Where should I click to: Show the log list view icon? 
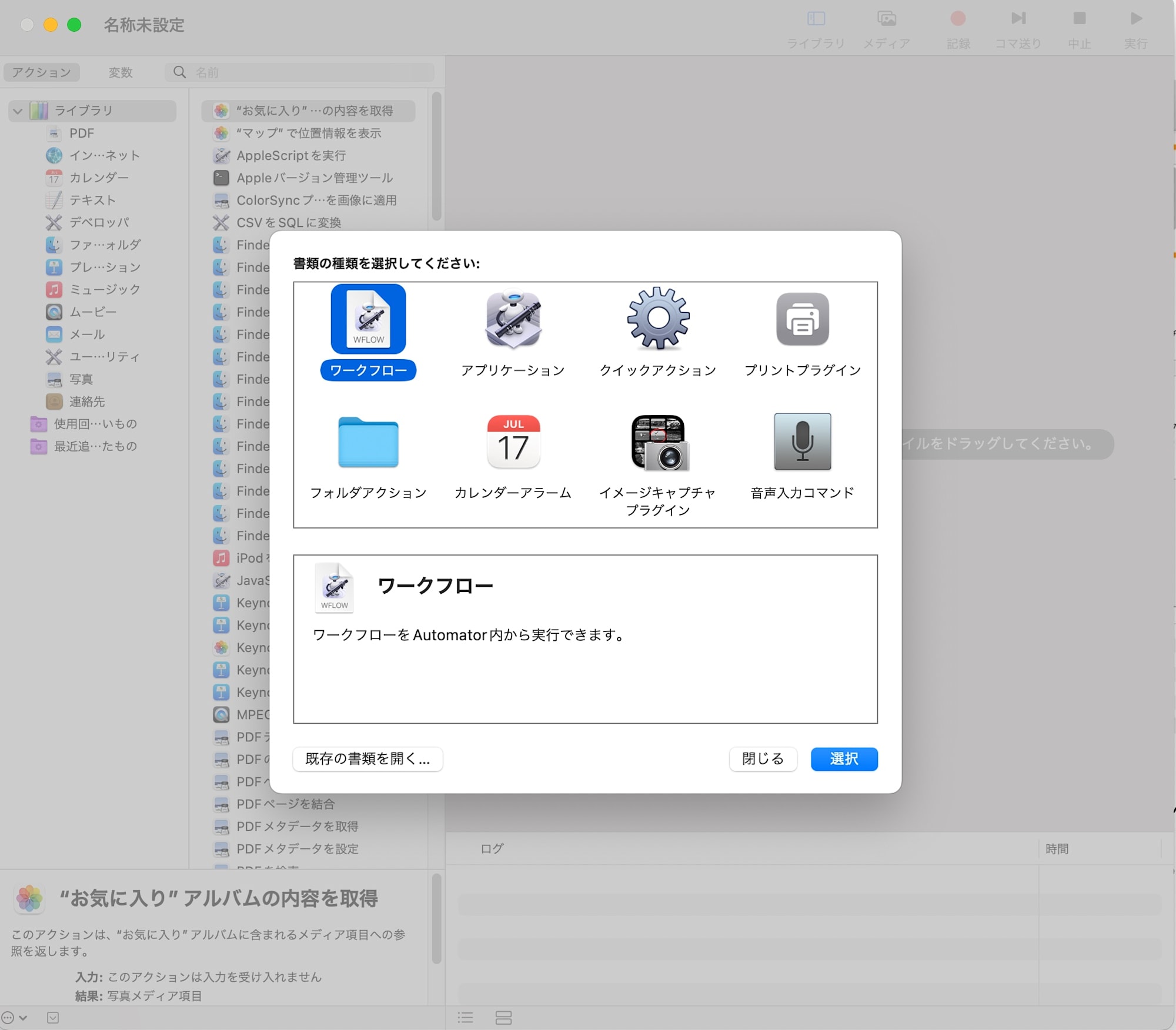465,1018
